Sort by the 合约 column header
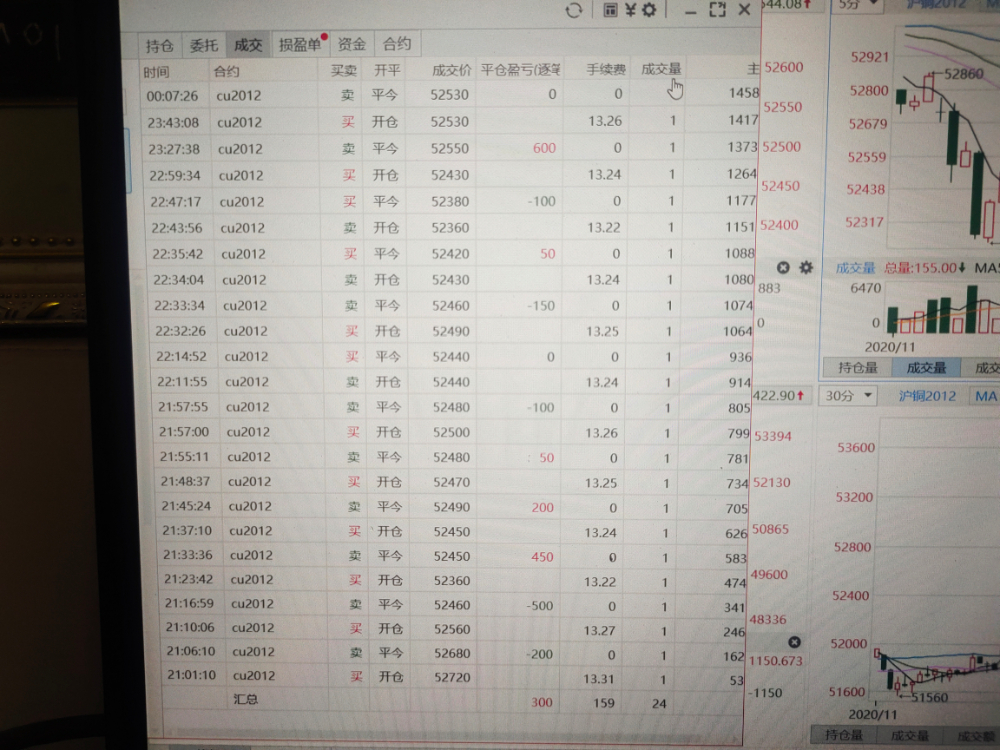Viewport: 1000px width, 750px height. (226, 71)
